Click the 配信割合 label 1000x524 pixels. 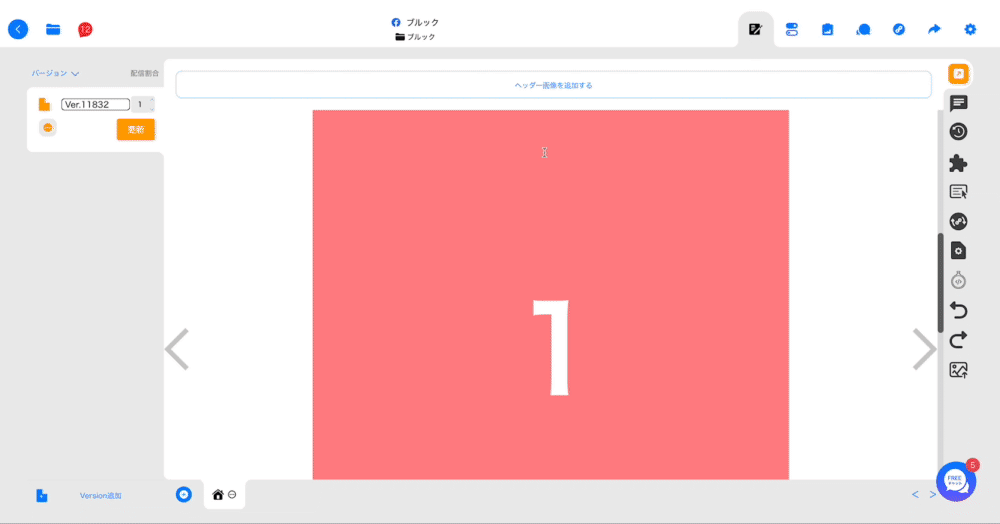pos(145,73)
